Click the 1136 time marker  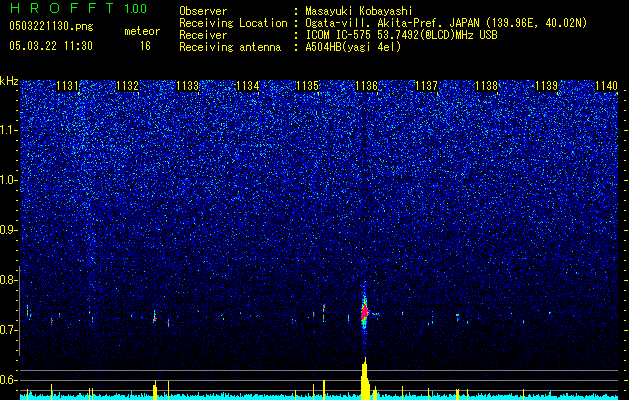[x=367, y=86]
